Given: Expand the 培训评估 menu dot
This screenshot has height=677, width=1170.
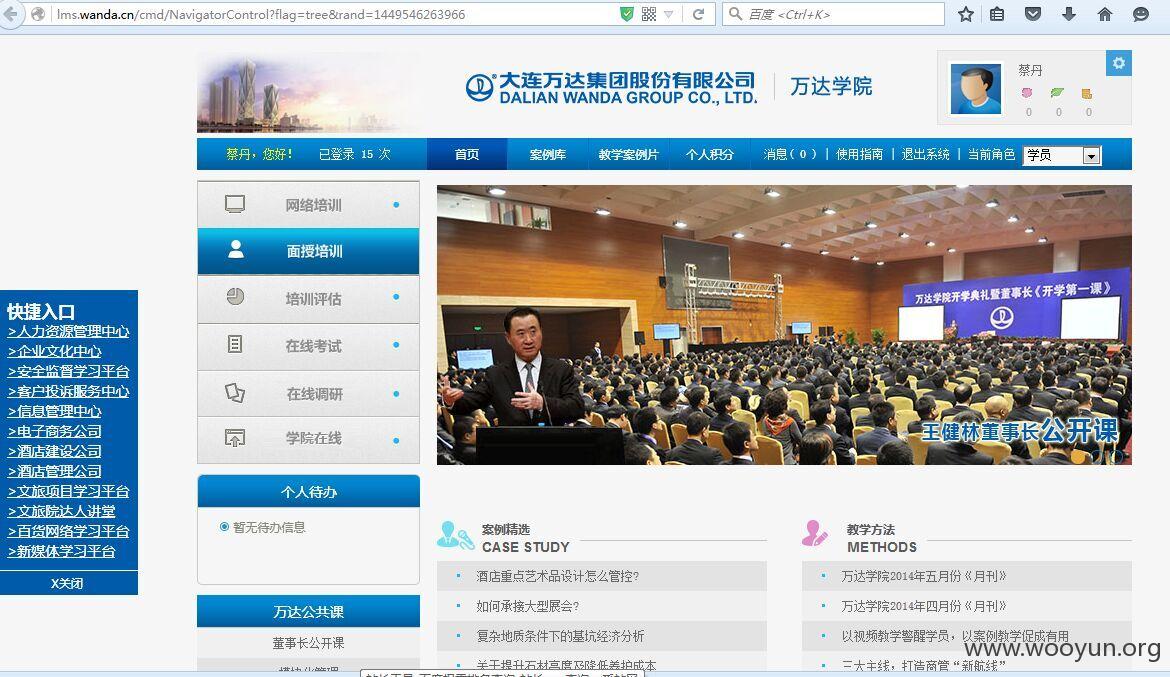Looking at the screenshot, I should pyautogui.click(x=396, y=297).
